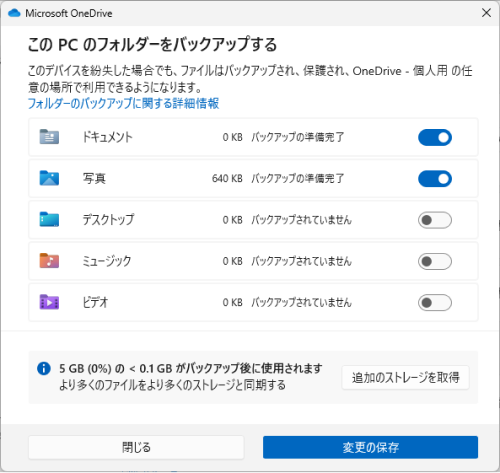Click より多くのファイルをより多くのストレージと同期する text

tap(172, 385)
